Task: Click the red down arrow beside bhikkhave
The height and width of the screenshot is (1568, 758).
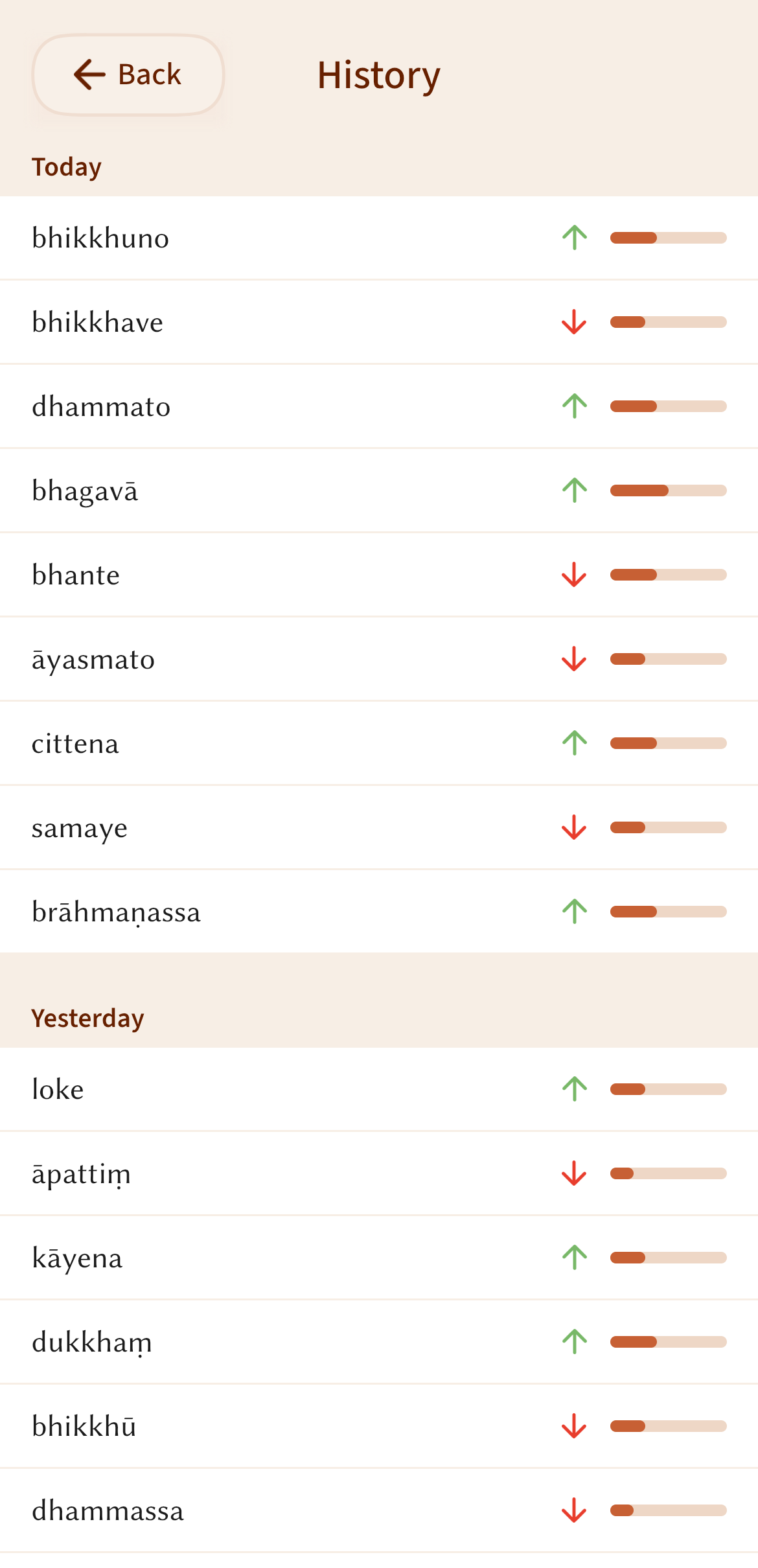Action: (x=574, y=322)
